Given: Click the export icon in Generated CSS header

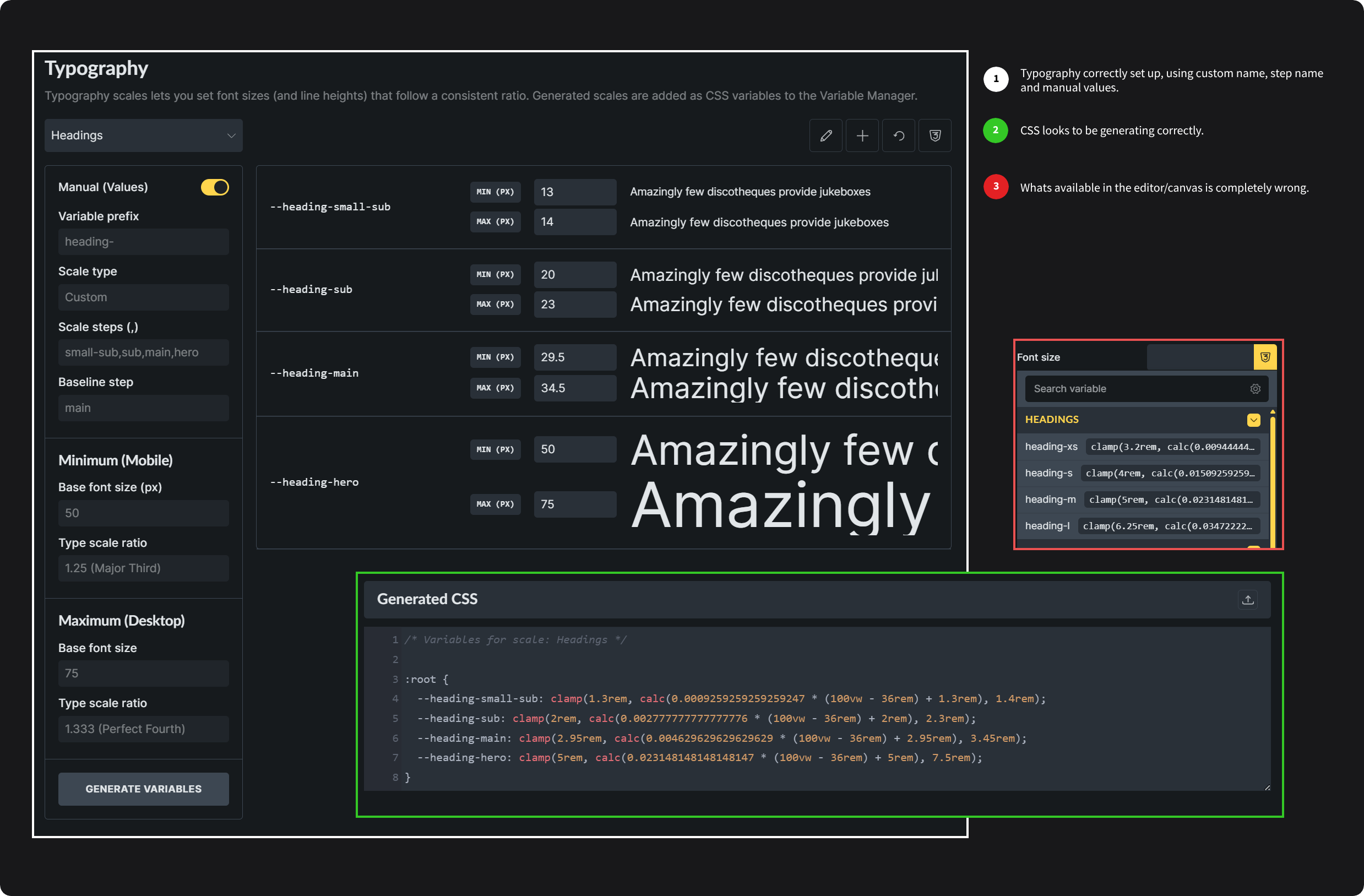Looking at the screenshot, I should click(1248, 600).
